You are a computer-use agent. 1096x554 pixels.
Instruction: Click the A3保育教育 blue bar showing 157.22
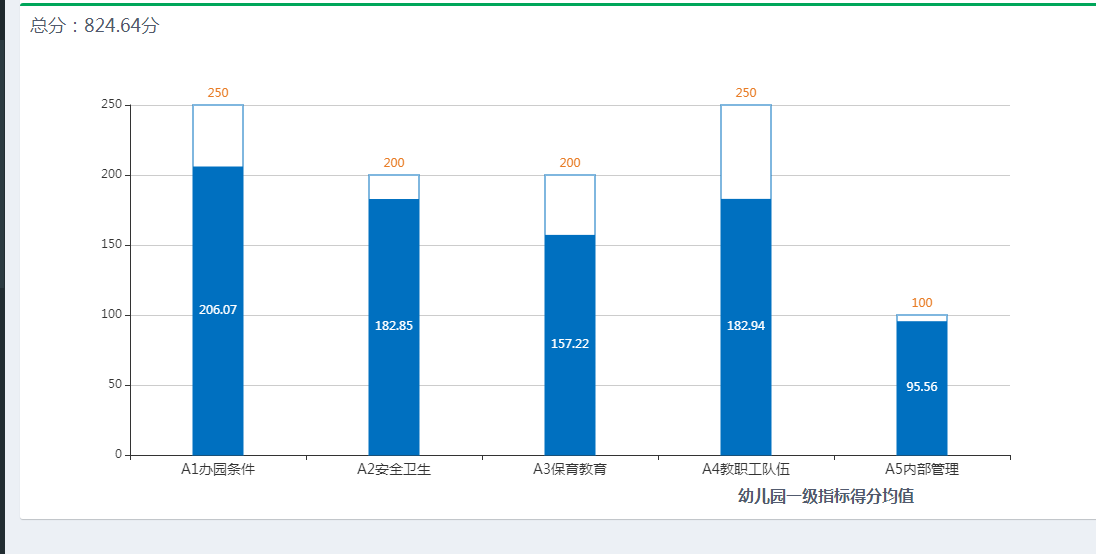coord(570,344)
